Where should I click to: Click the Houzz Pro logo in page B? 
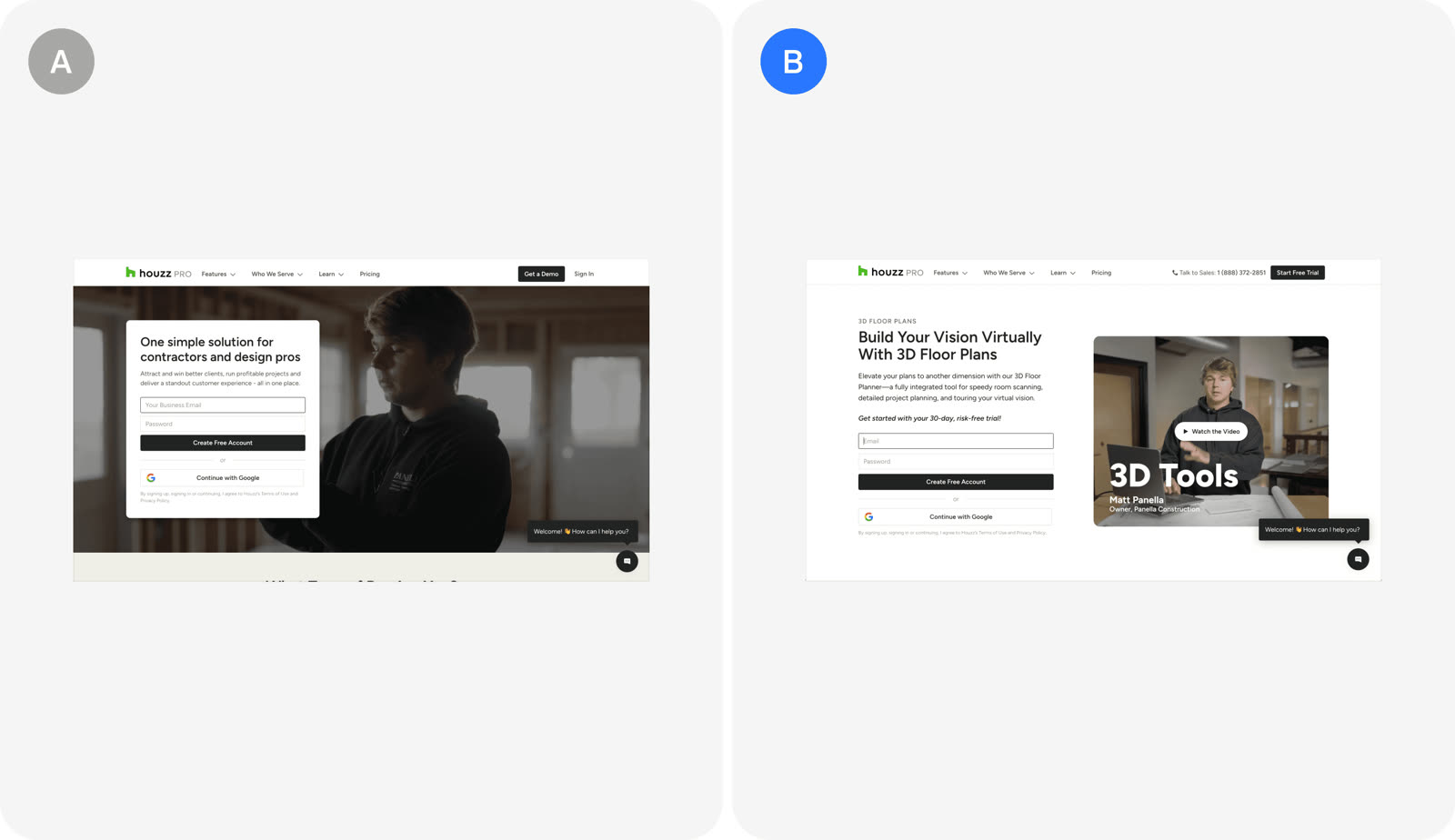pos(890,272)
